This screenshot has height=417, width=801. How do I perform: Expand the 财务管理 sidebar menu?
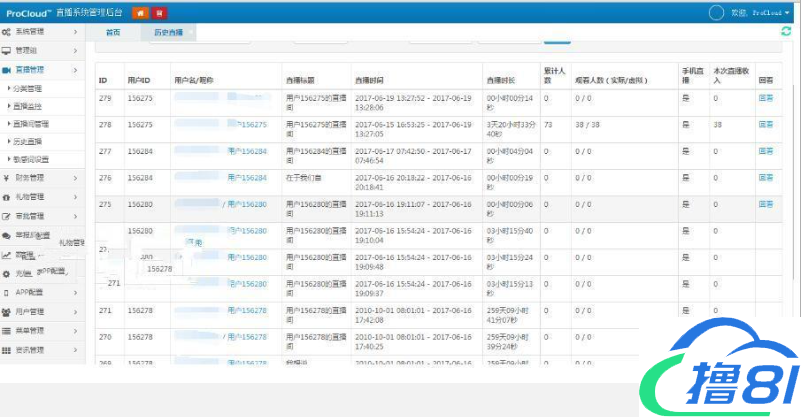(x=40, y=178)
